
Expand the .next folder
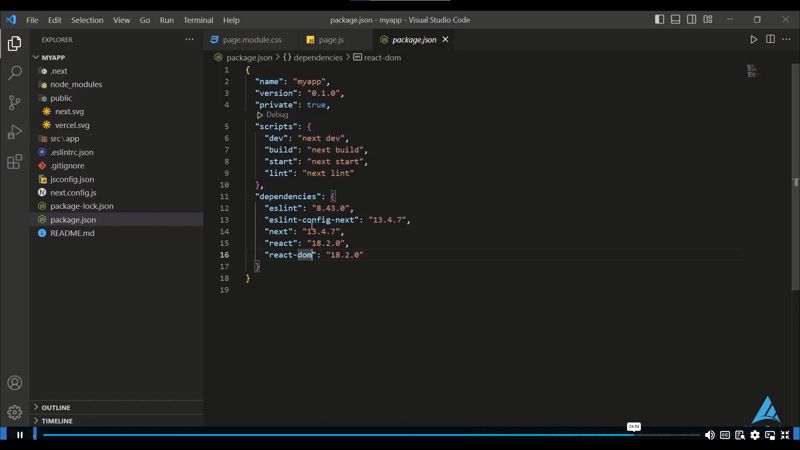[x=117, y=71]
